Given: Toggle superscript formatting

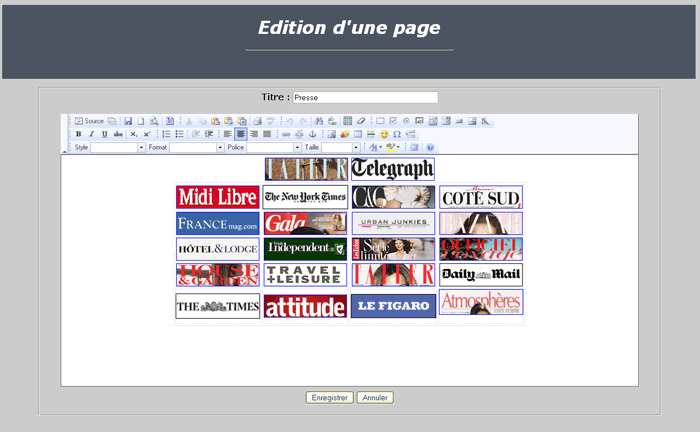Looking at the screenshot, I should [x=146, y=134].
